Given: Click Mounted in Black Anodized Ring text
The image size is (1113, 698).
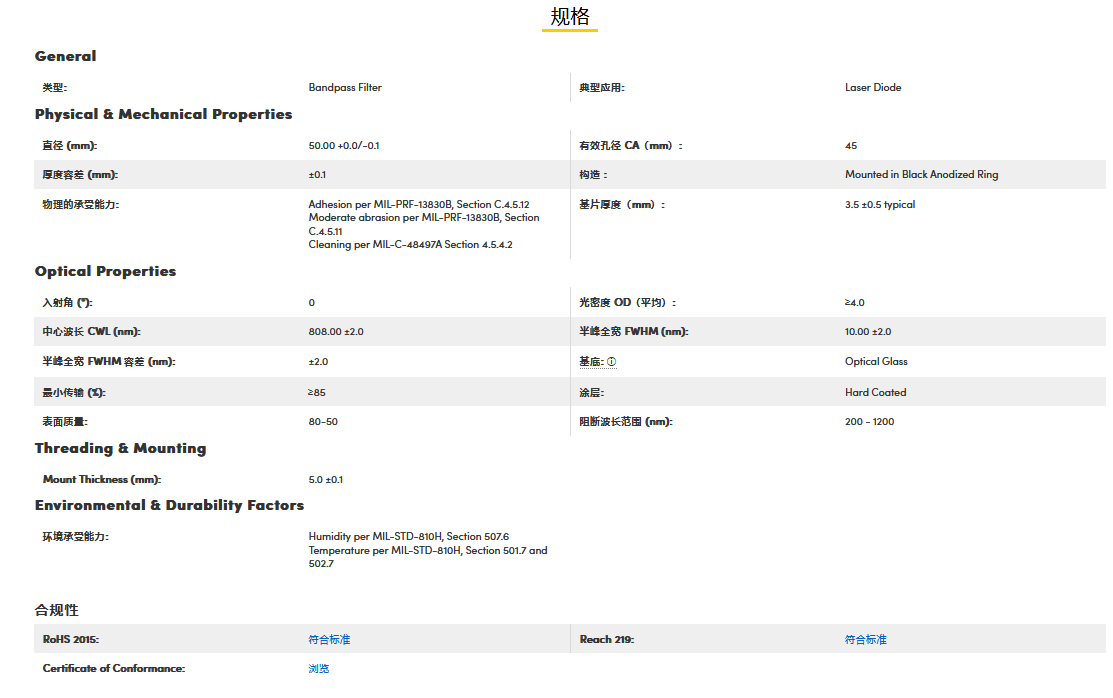Looking at the screenshot, I should tap(921, 175).
